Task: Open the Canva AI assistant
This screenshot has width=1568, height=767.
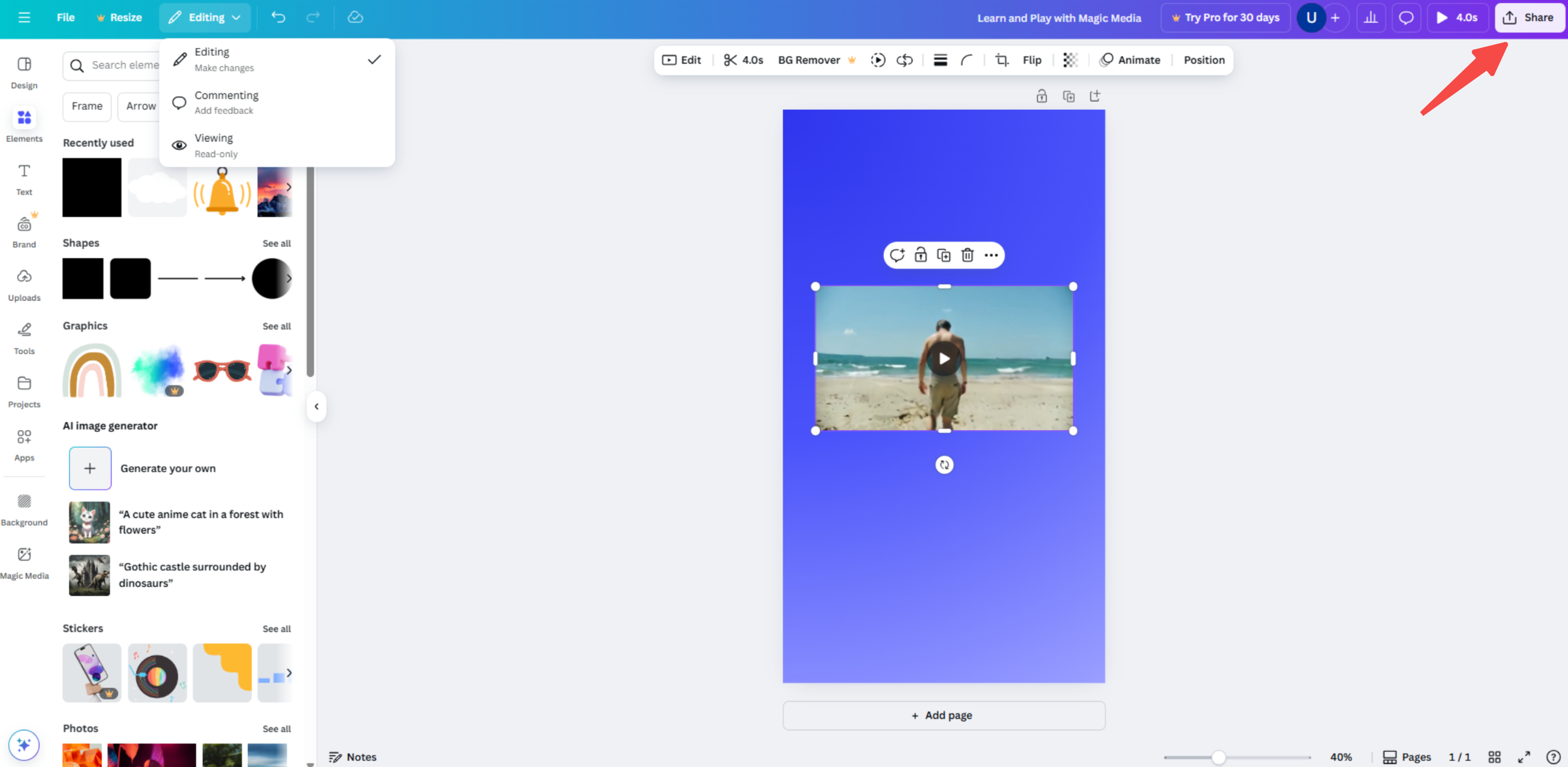Action: tap(24, 744)
